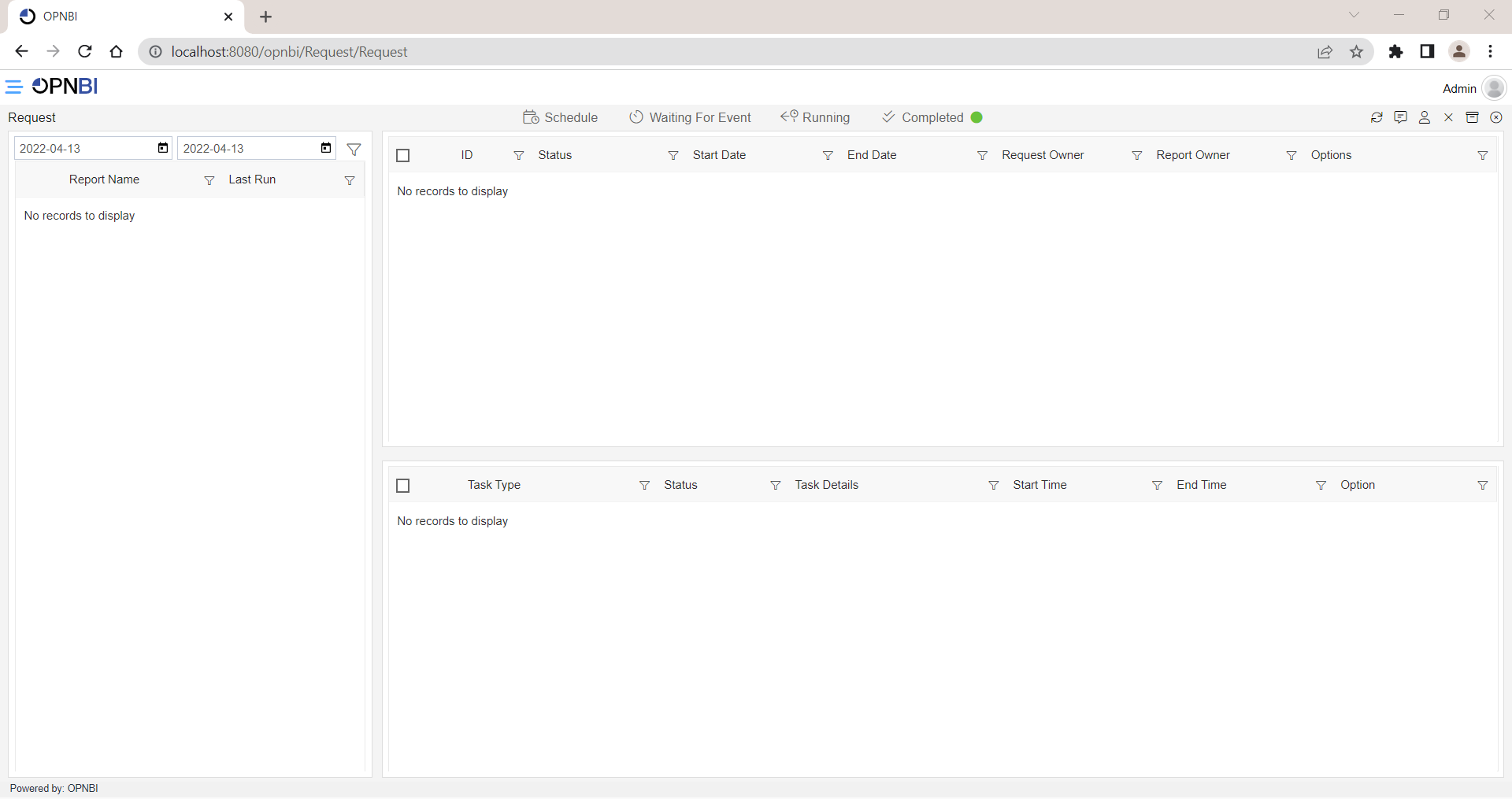Open the hamburger navigation menu
Viewport: 1512px width, 799px height.
pyautogui.click(x=13, y=87)
